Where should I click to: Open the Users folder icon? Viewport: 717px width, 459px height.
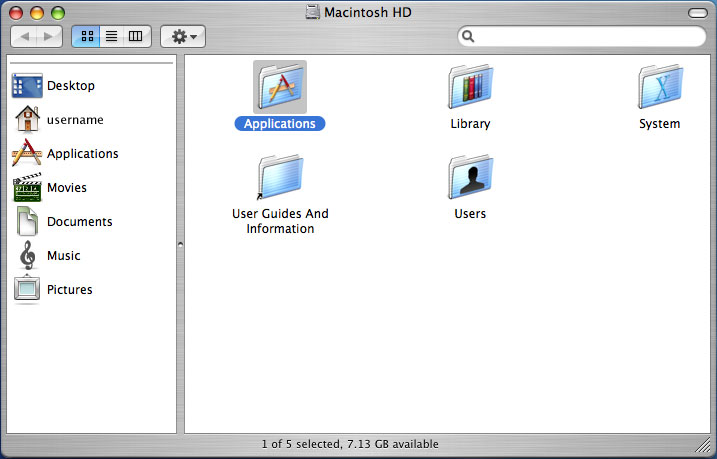click(x=470, y=177)
